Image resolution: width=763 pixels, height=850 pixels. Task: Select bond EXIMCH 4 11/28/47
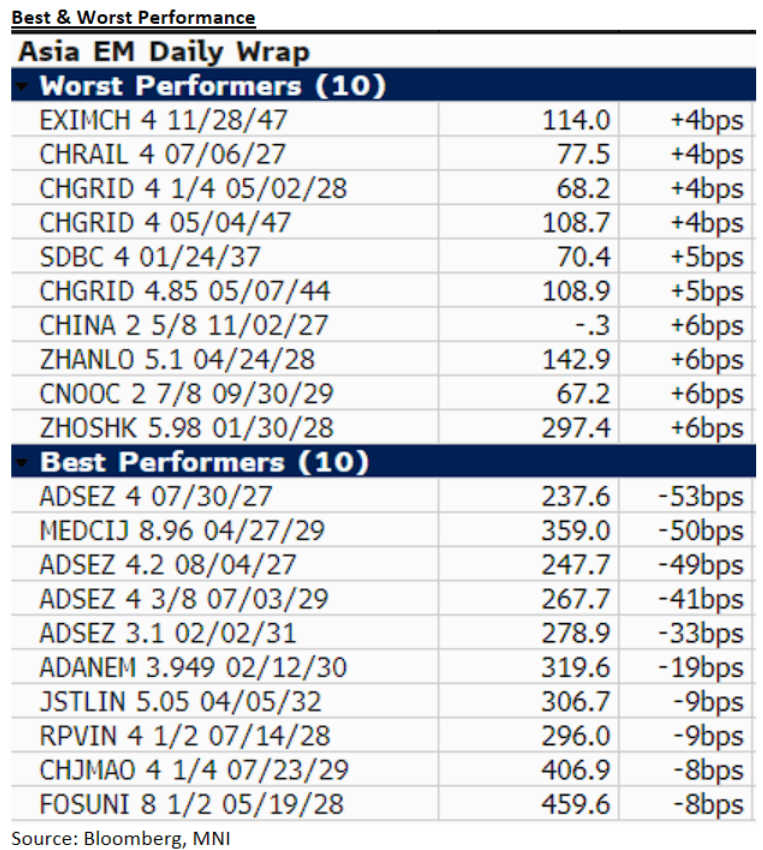pos(163,120)
